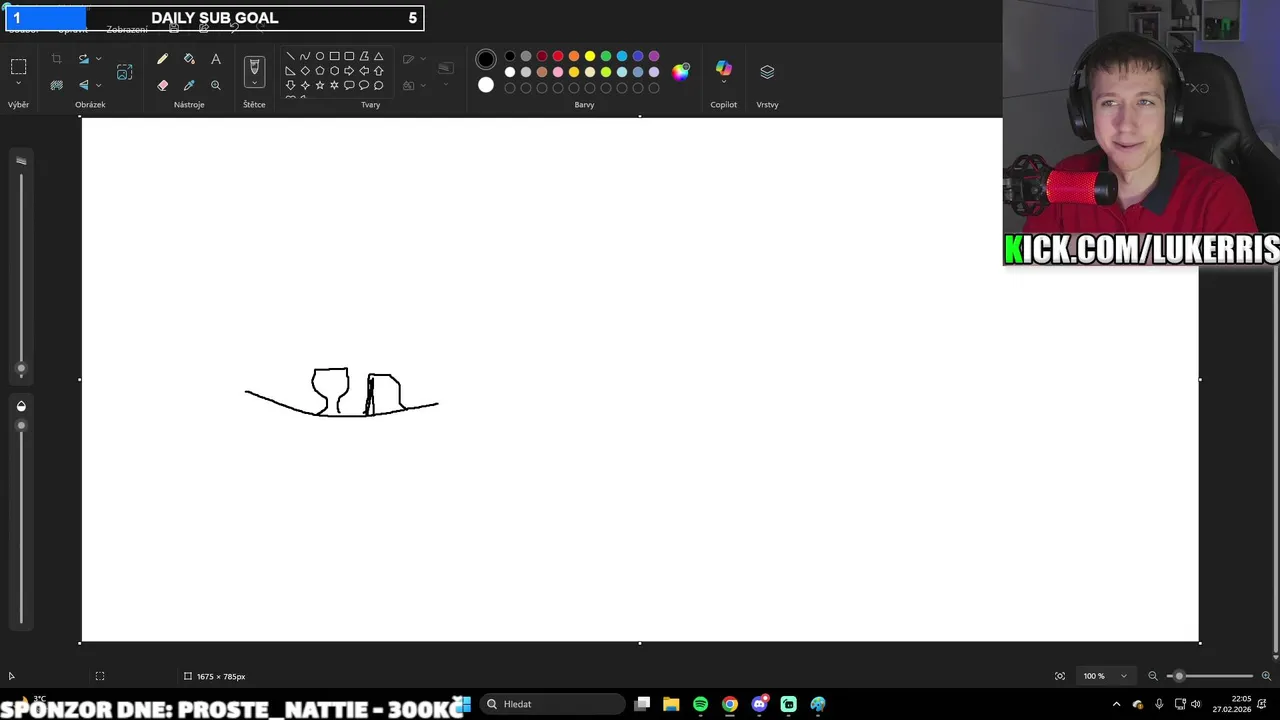Open the Zobrazení menu

(x=127, y=29)
